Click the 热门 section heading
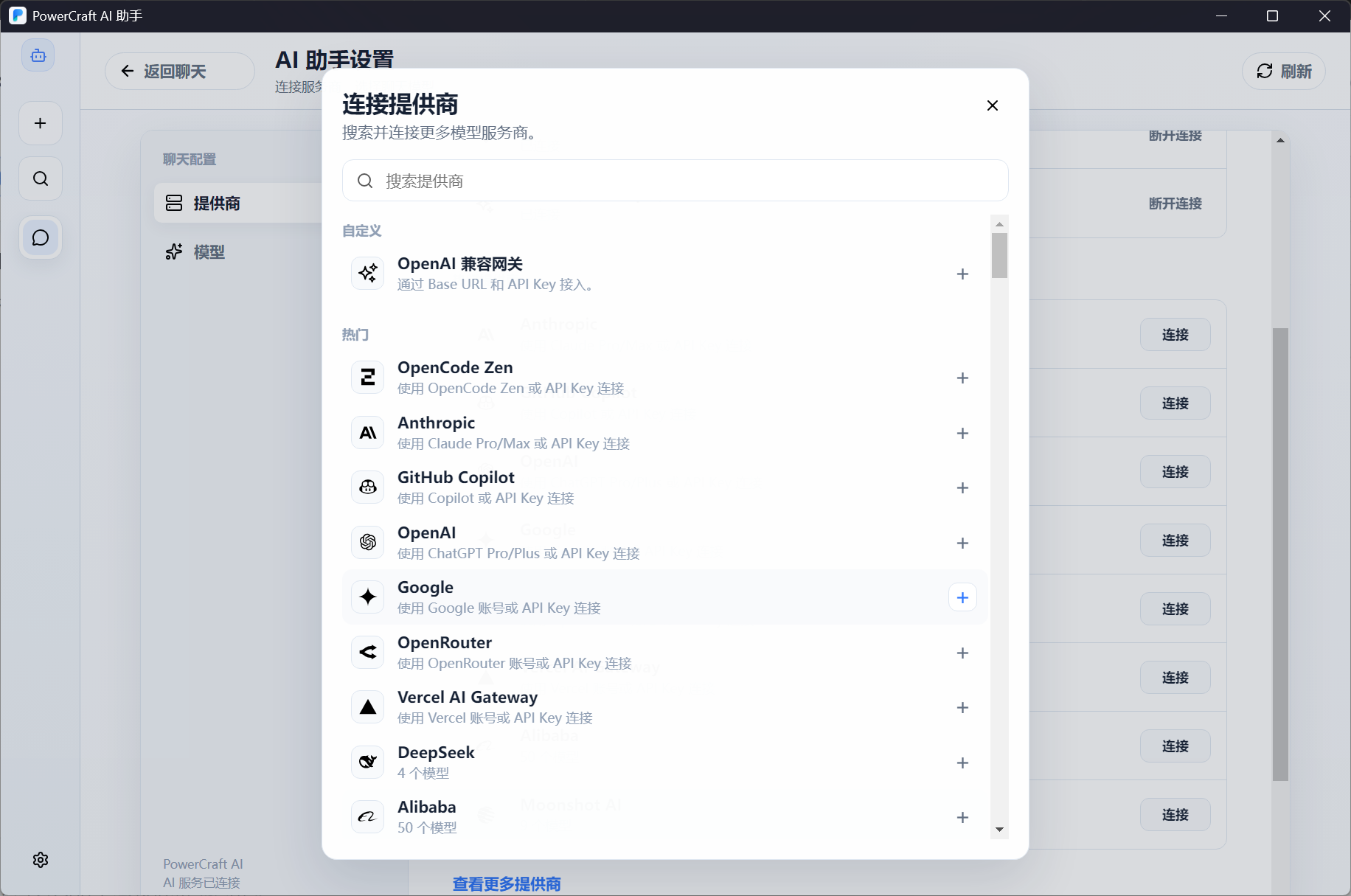The image size is (1351, 896). (x=355, y=335)
